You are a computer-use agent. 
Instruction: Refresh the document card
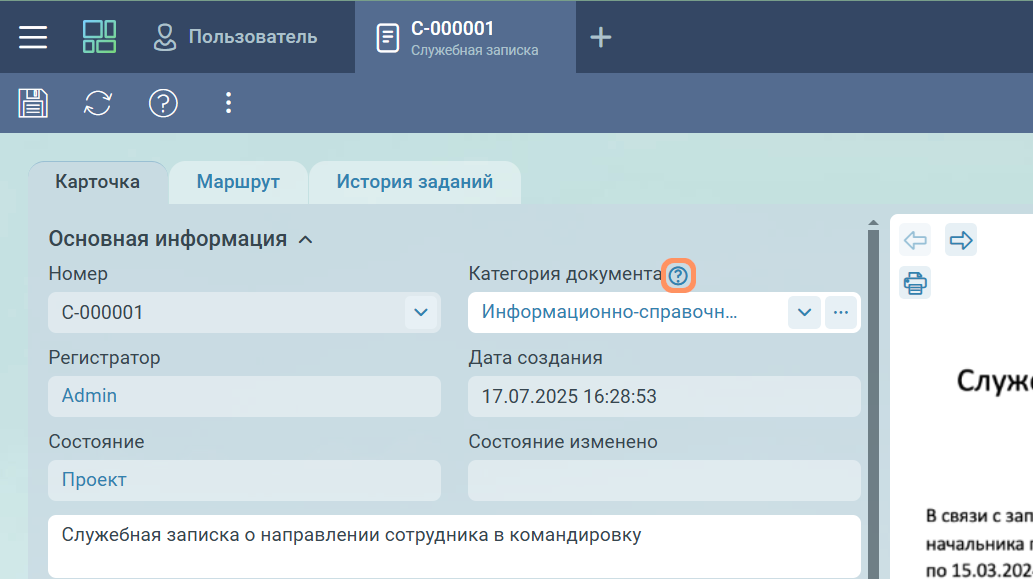[98, 102]
